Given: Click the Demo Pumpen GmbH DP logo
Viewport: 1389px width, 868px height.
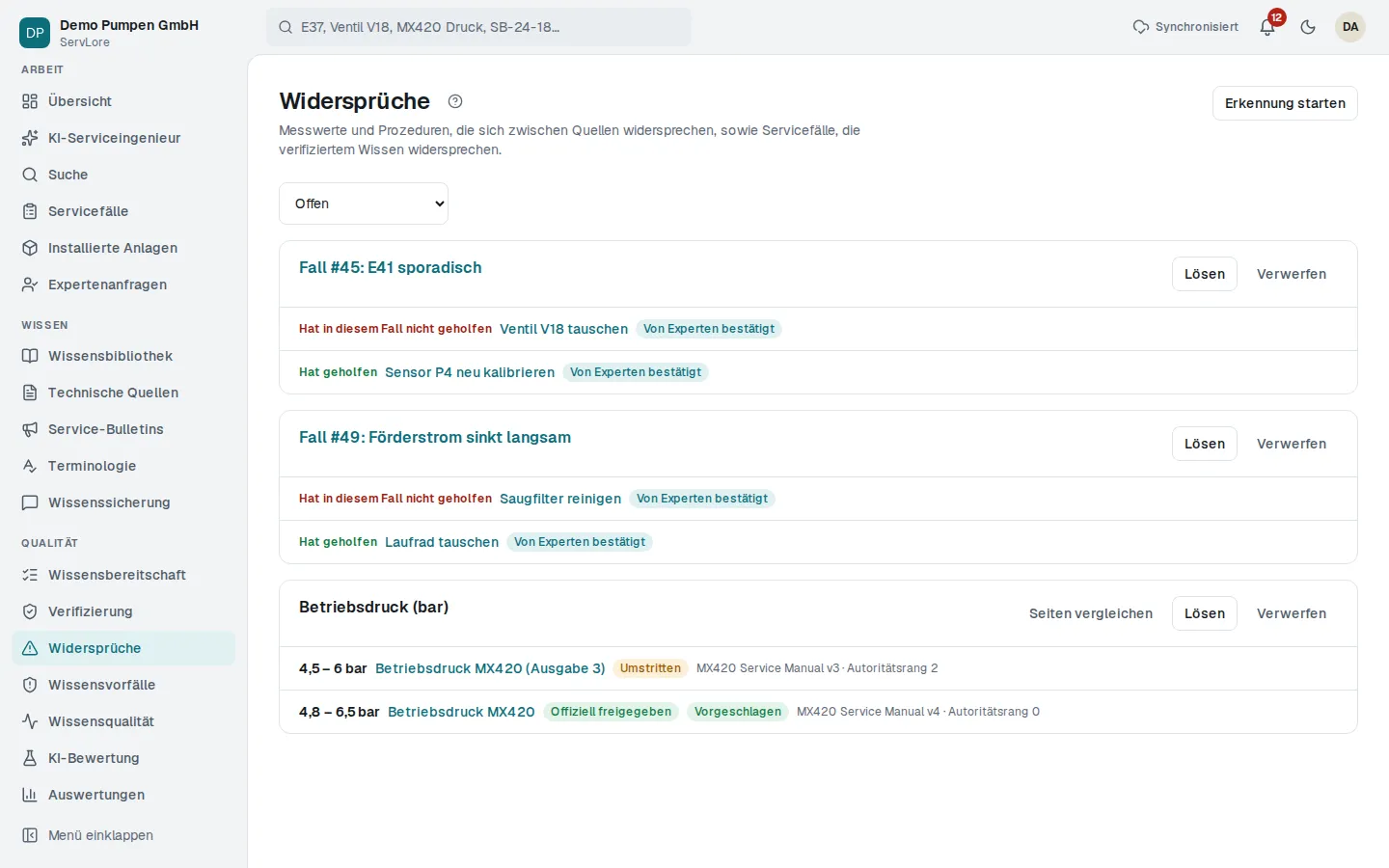Looking at the screenshot, I should (35, 33).
